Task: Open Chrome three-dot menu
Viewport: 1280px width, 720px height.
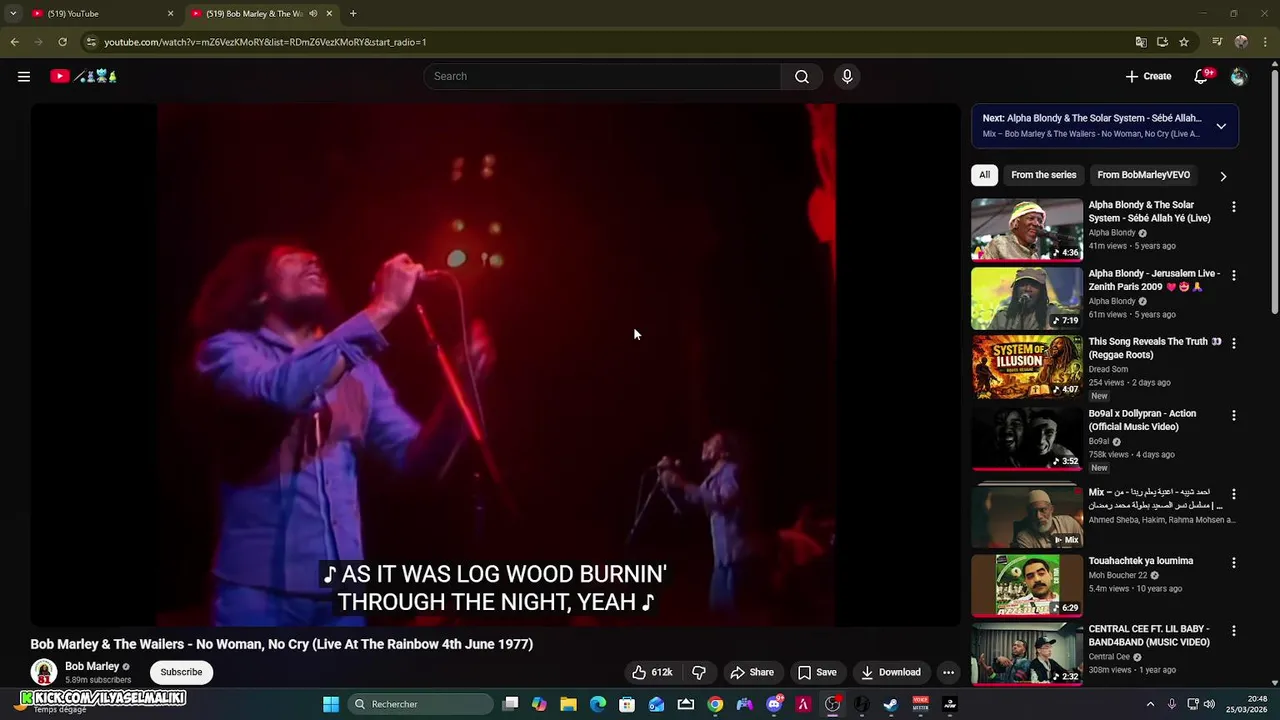Action: (x=1265, y=42)
